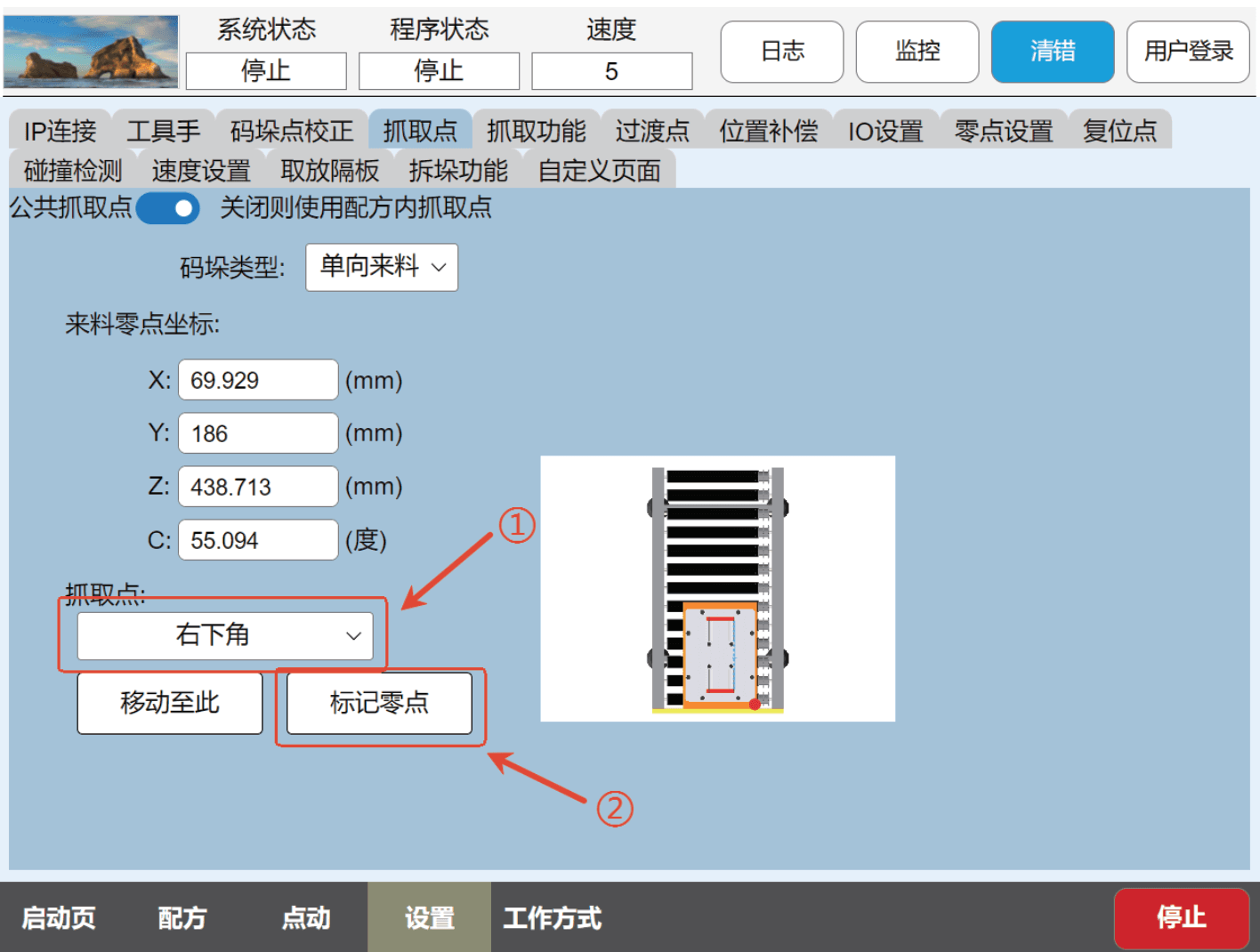Select the 复位点 tab
Image resolution: width=1260 pixels, height=952 pixels.
(1119, 130)
